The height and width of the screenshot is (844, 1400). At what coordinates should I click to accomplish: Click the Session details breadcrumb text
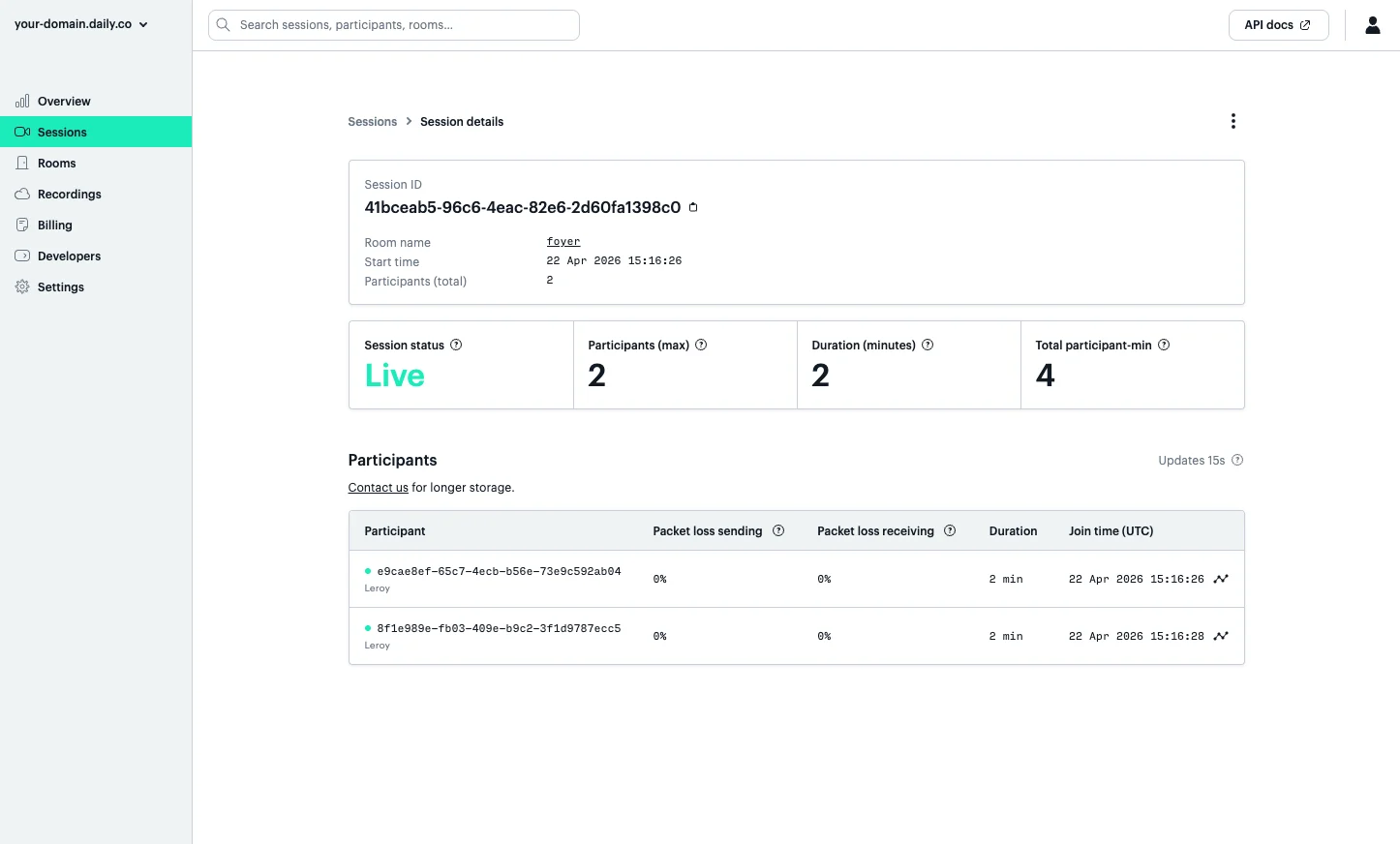click(462, 122)
